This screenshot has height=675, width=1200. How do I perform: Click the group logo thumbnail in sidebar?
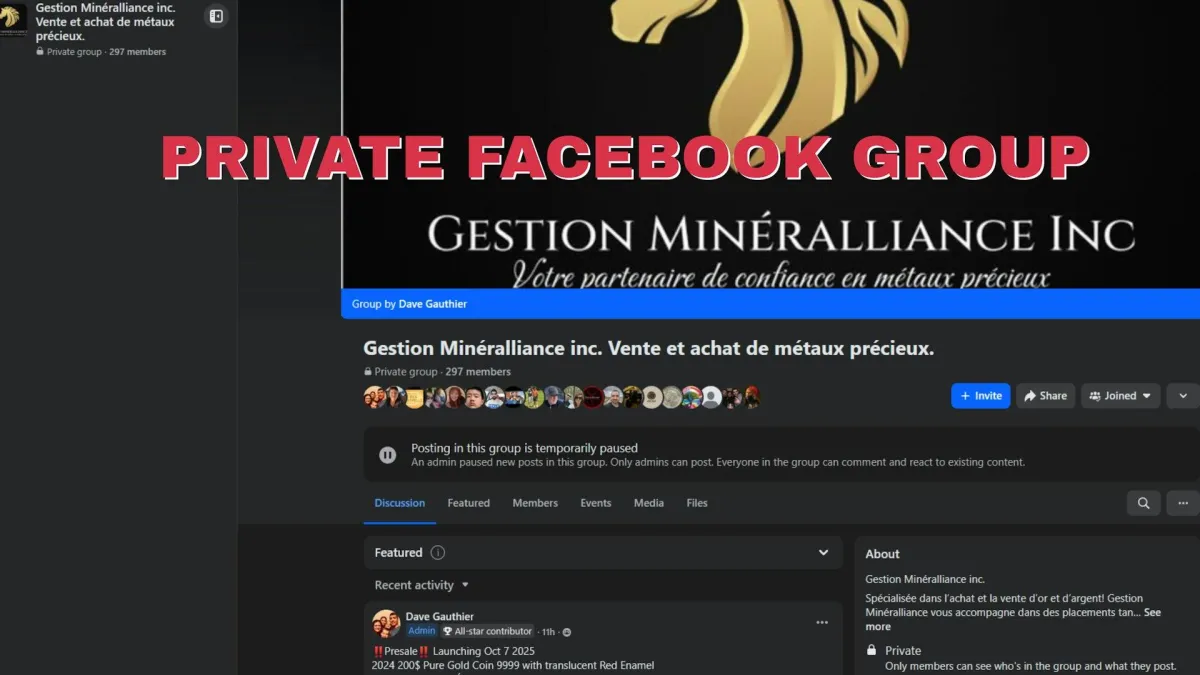(x=13, y=19)
